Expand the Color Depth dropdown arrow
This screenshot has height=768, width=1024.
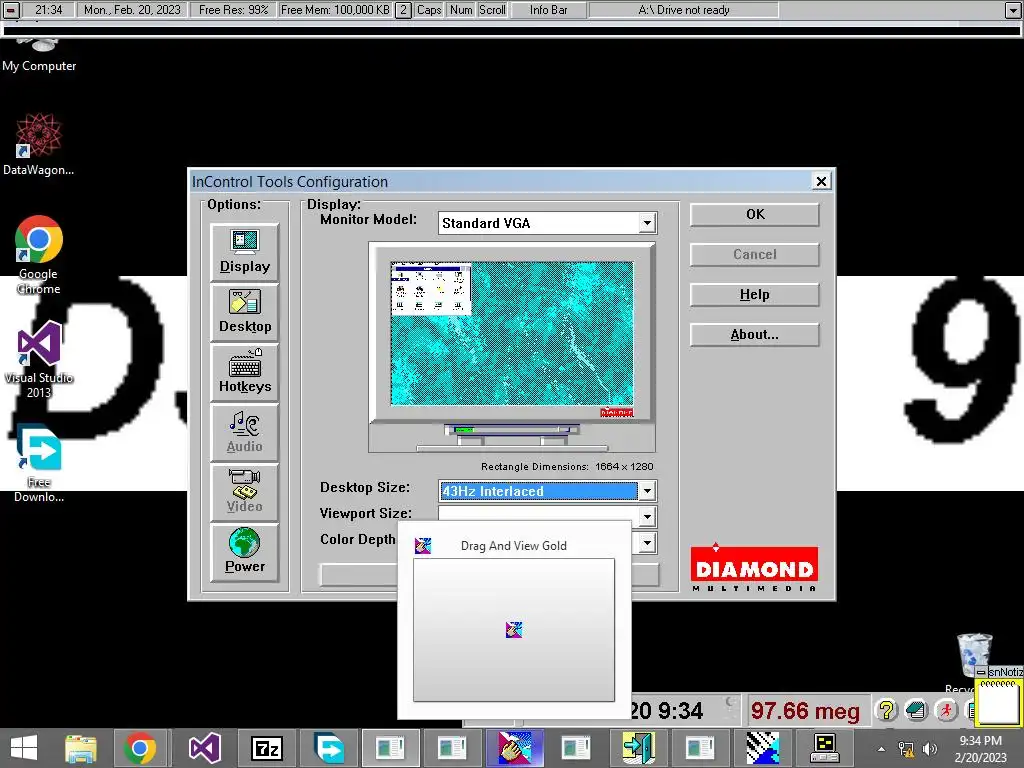click(647, 542)
